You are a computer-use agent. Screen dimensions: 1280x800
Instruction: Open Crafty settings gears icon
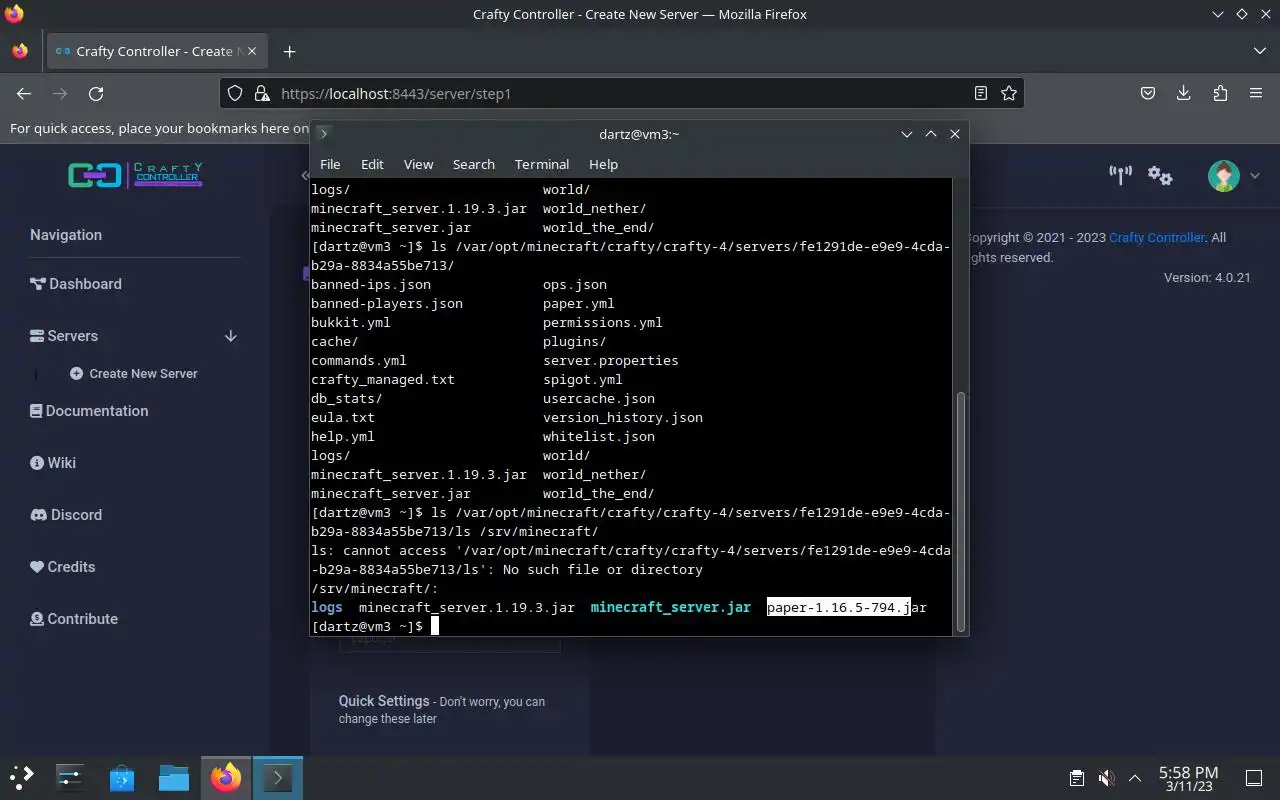tap(1160, 176)
